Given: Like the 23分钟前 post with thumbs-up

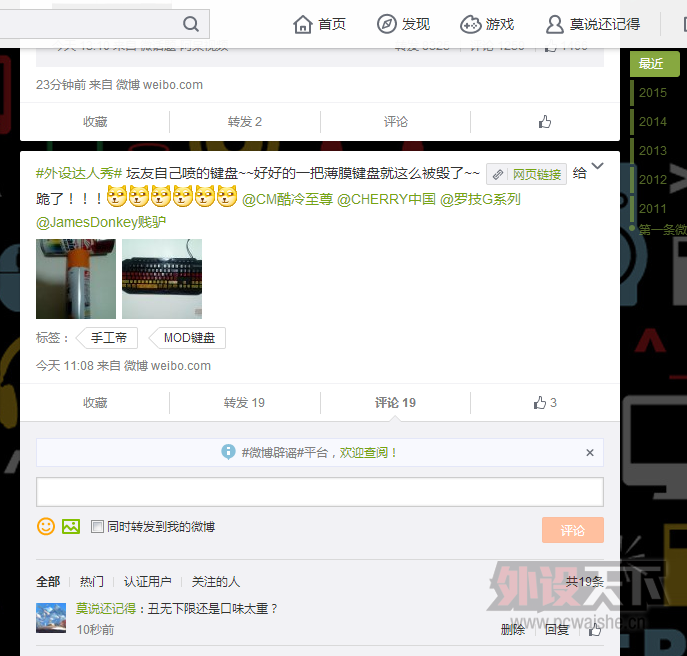Looking at the screenshot, I should pos(545,121).
